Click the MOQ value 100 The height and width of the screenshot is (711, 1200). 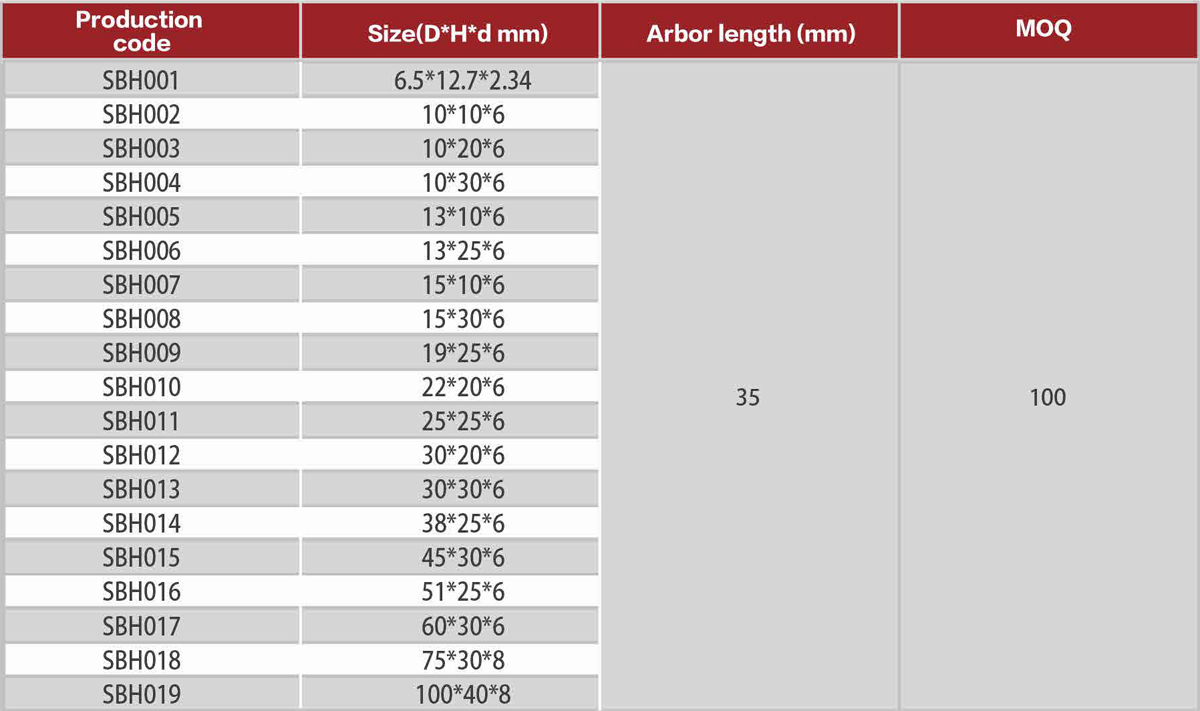click(1047, 397)
